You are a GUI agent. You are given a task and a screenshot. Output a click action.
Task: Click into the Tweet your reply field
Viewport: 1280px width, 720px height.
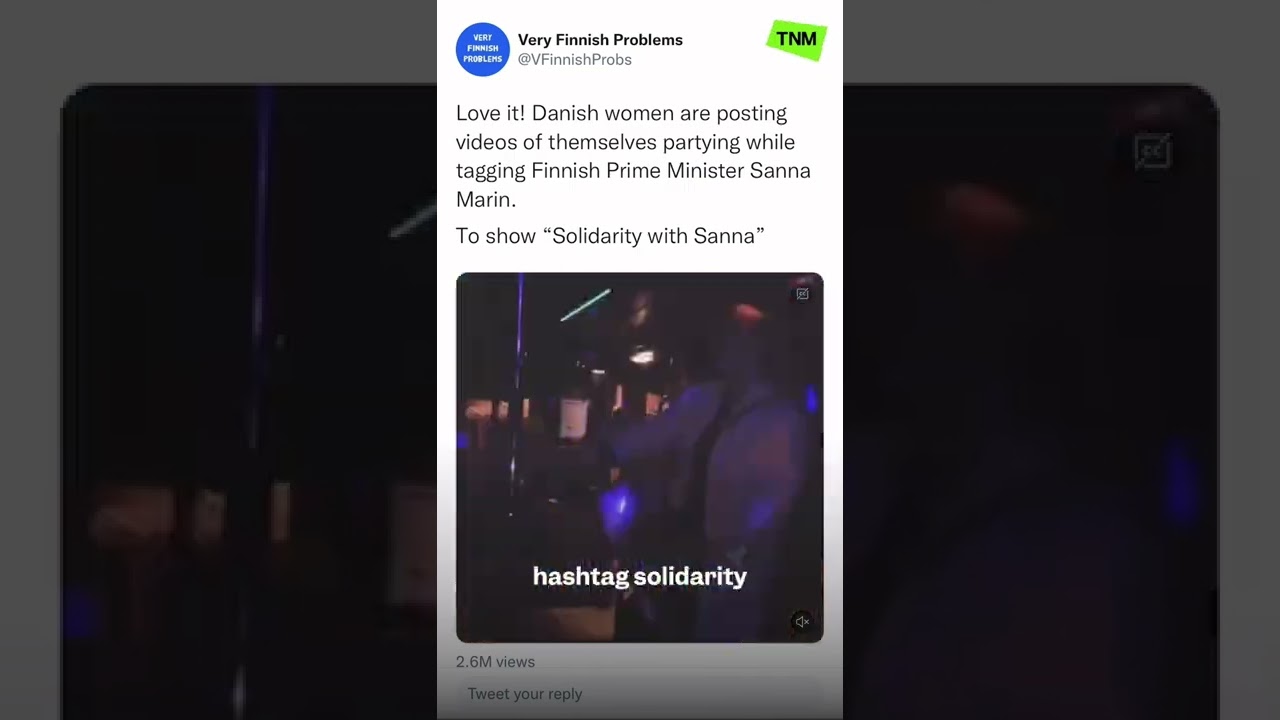click(640, 694)
